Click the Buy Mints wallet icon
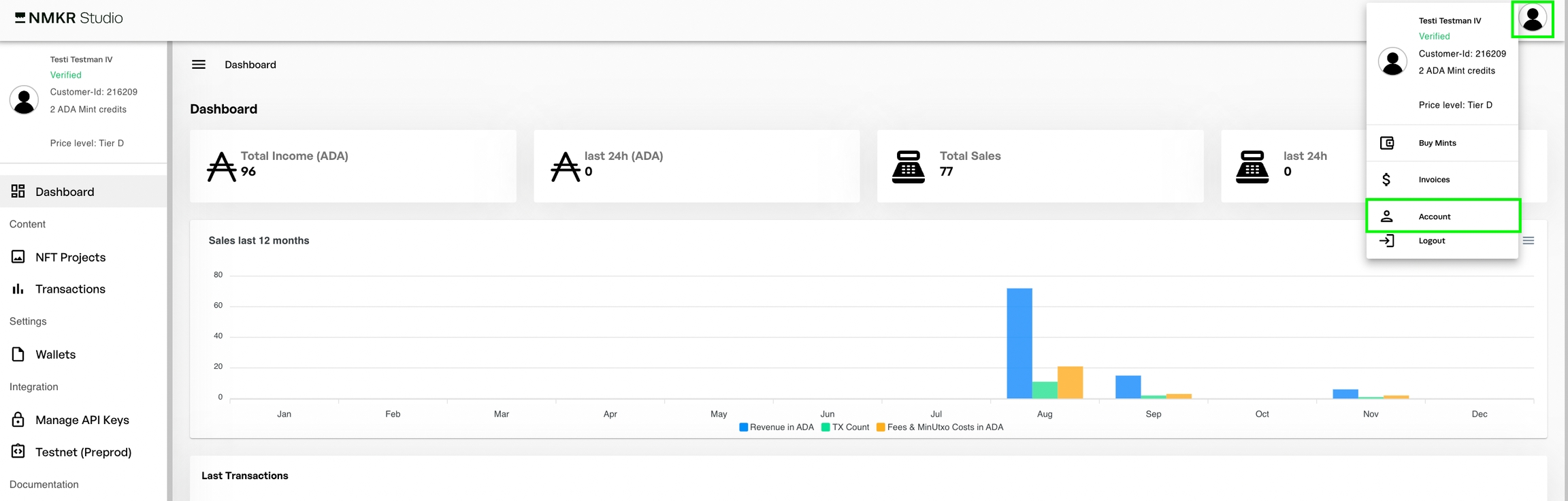Screen dimensions: 1568x501 1386,143
